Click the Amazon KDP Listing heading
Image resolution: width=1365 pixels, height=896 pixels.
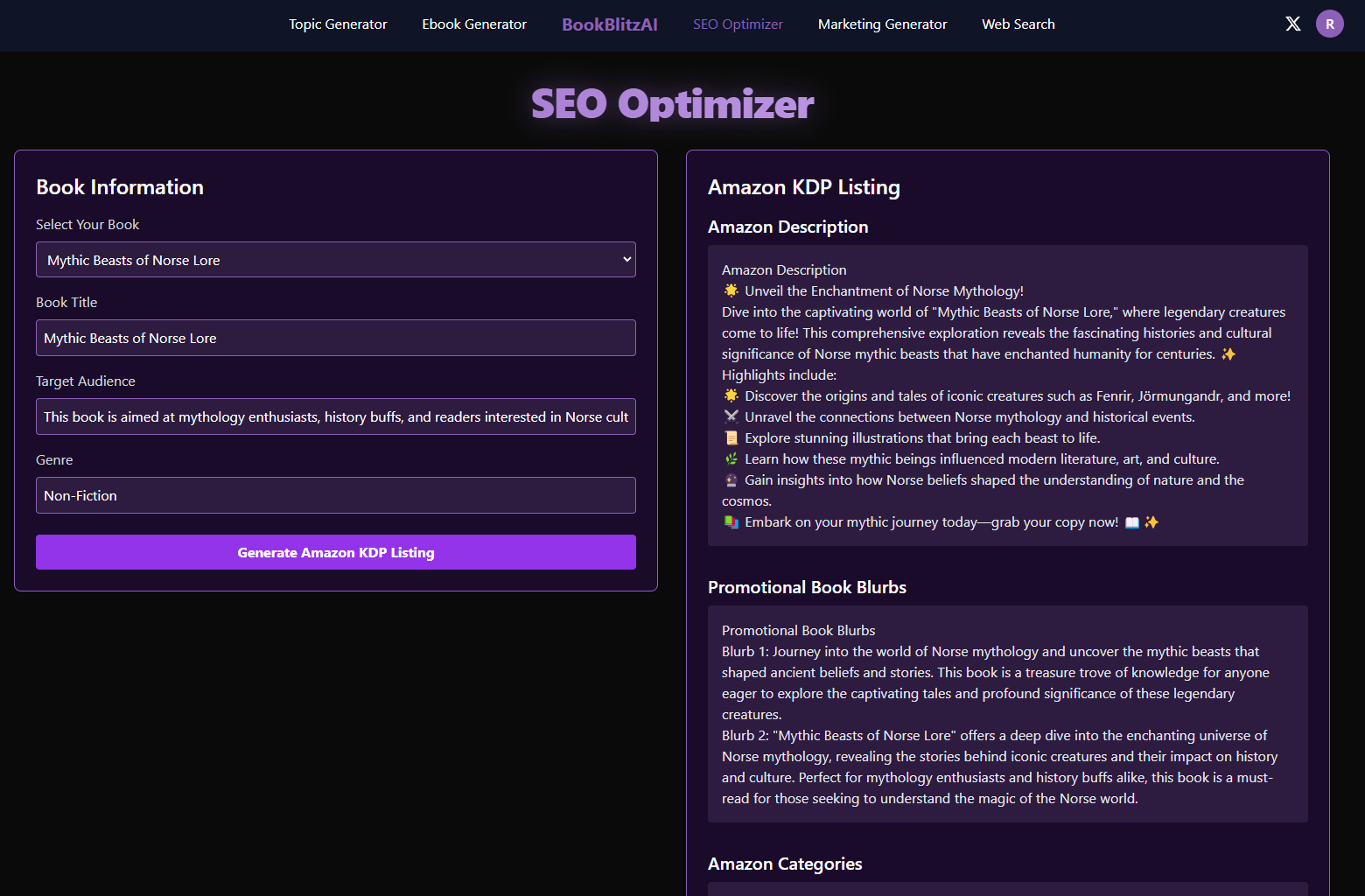pos(804,187)
